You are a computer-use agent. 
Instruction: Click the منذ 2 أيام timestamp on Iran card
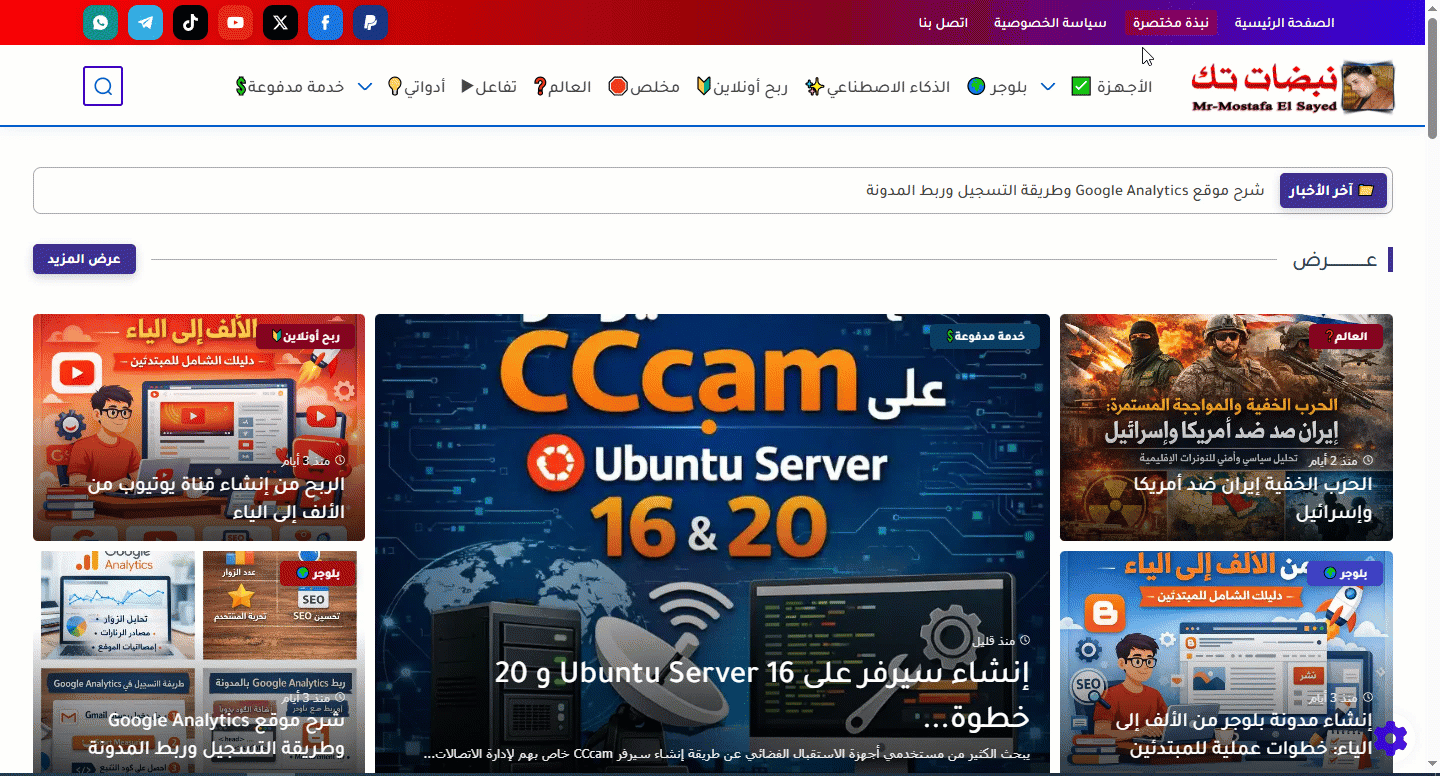[x=1343, y=460]
